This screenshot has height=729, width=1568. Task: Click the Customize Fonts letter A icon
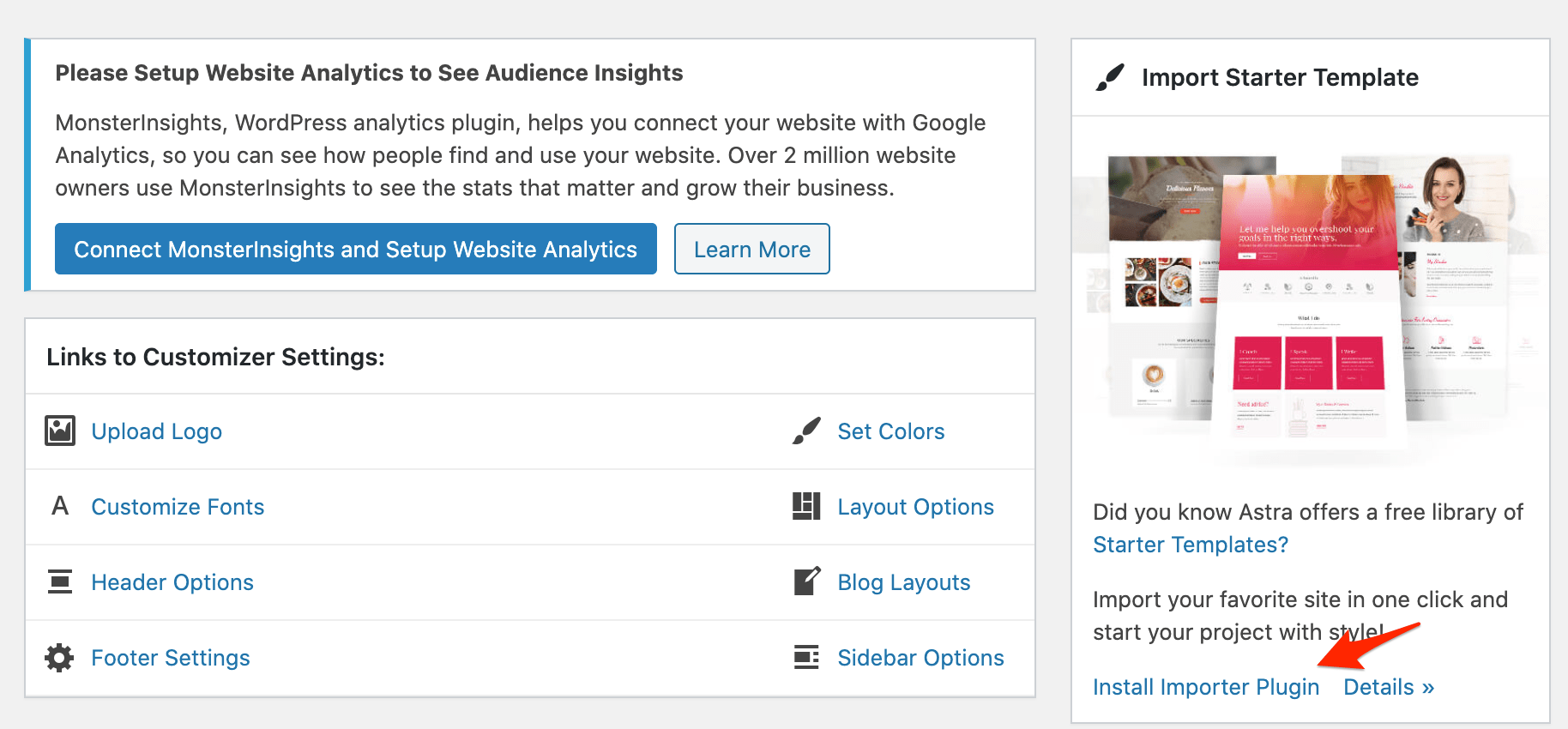pos(60,506)
